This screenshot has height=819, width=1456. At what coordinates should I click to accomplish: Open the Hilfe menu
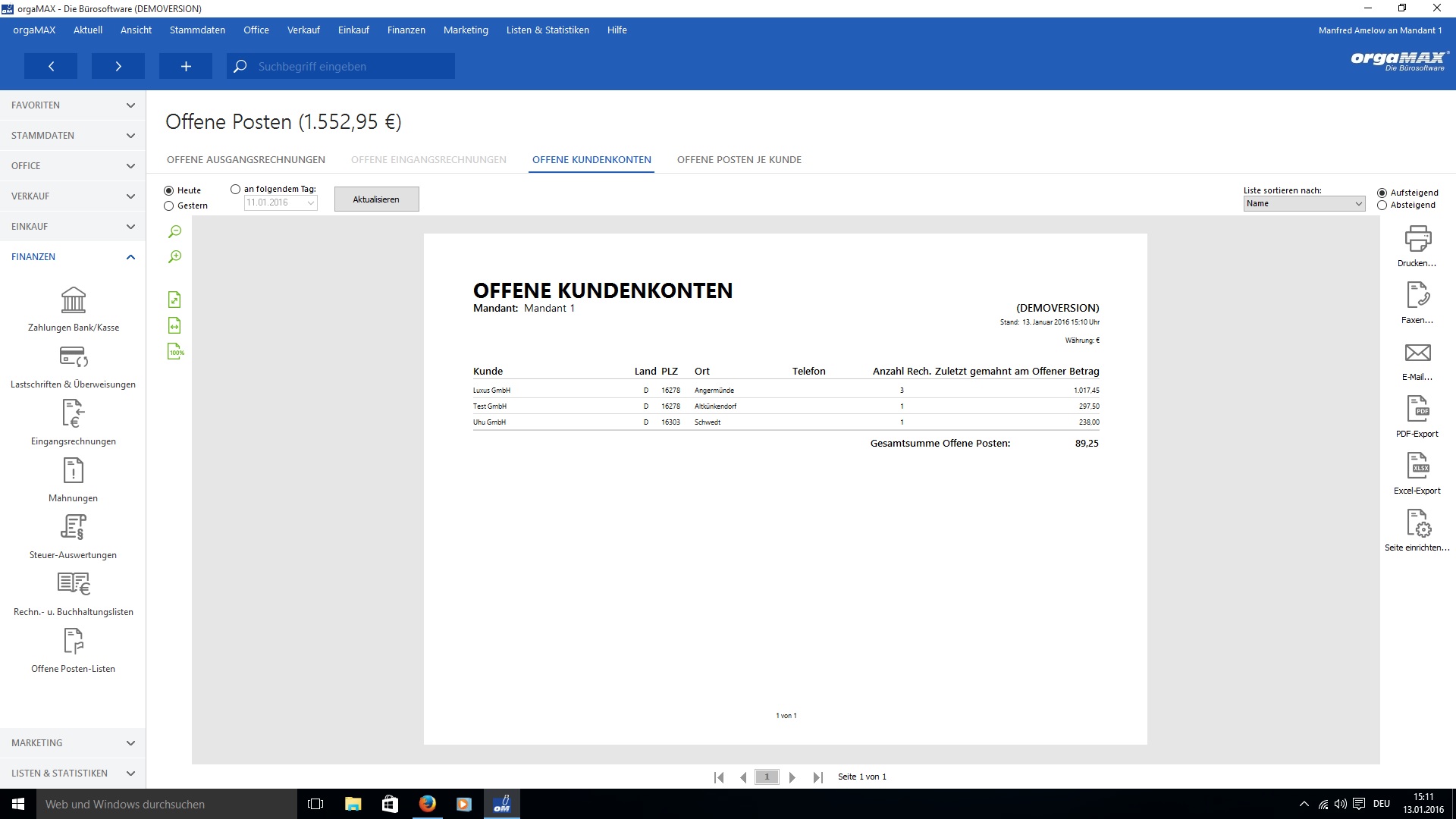[x=617, y=30]
